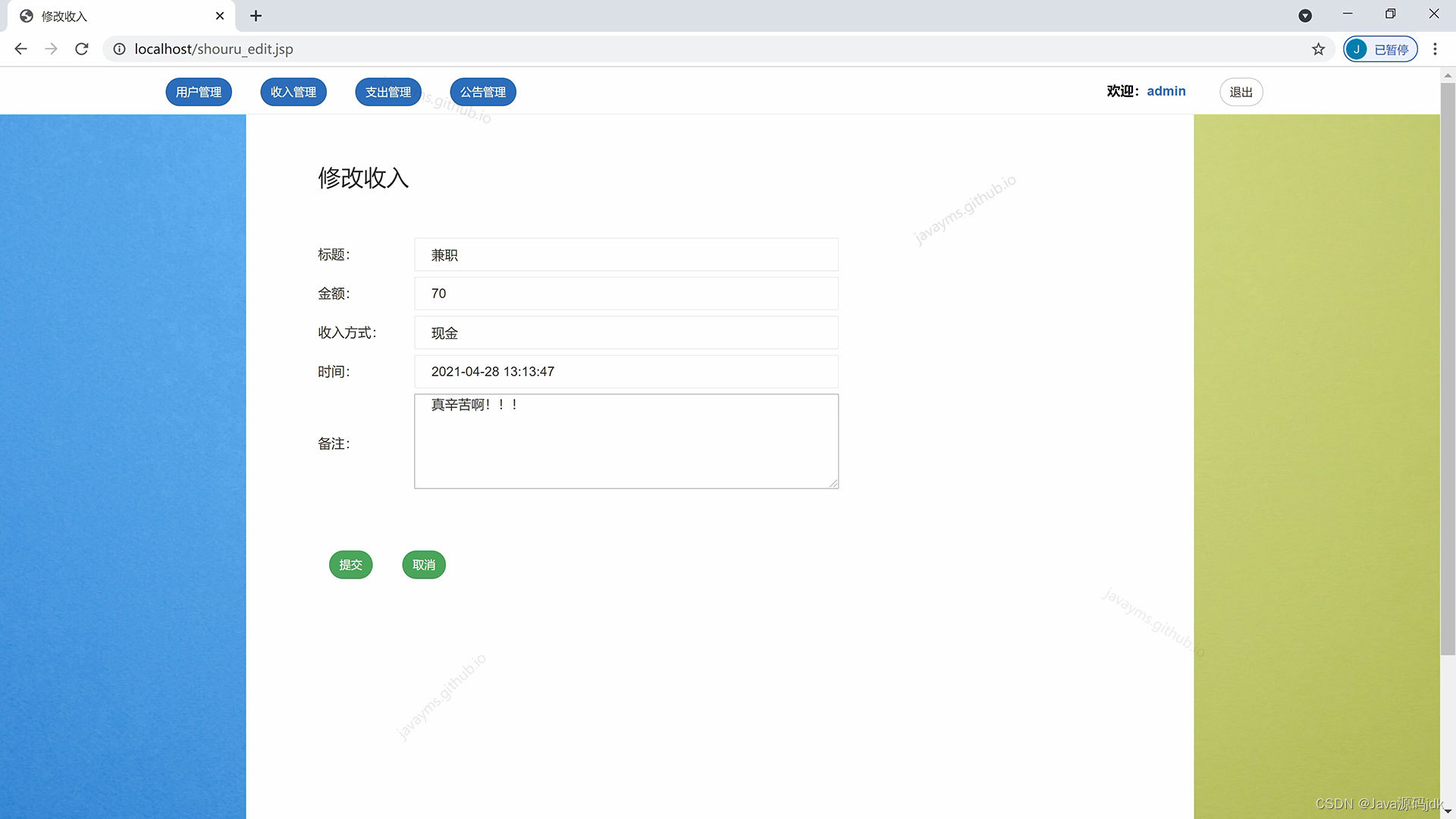Open the 收入管理 menu
This screenshot has width=1456, height=819.
tap(293, 92)
